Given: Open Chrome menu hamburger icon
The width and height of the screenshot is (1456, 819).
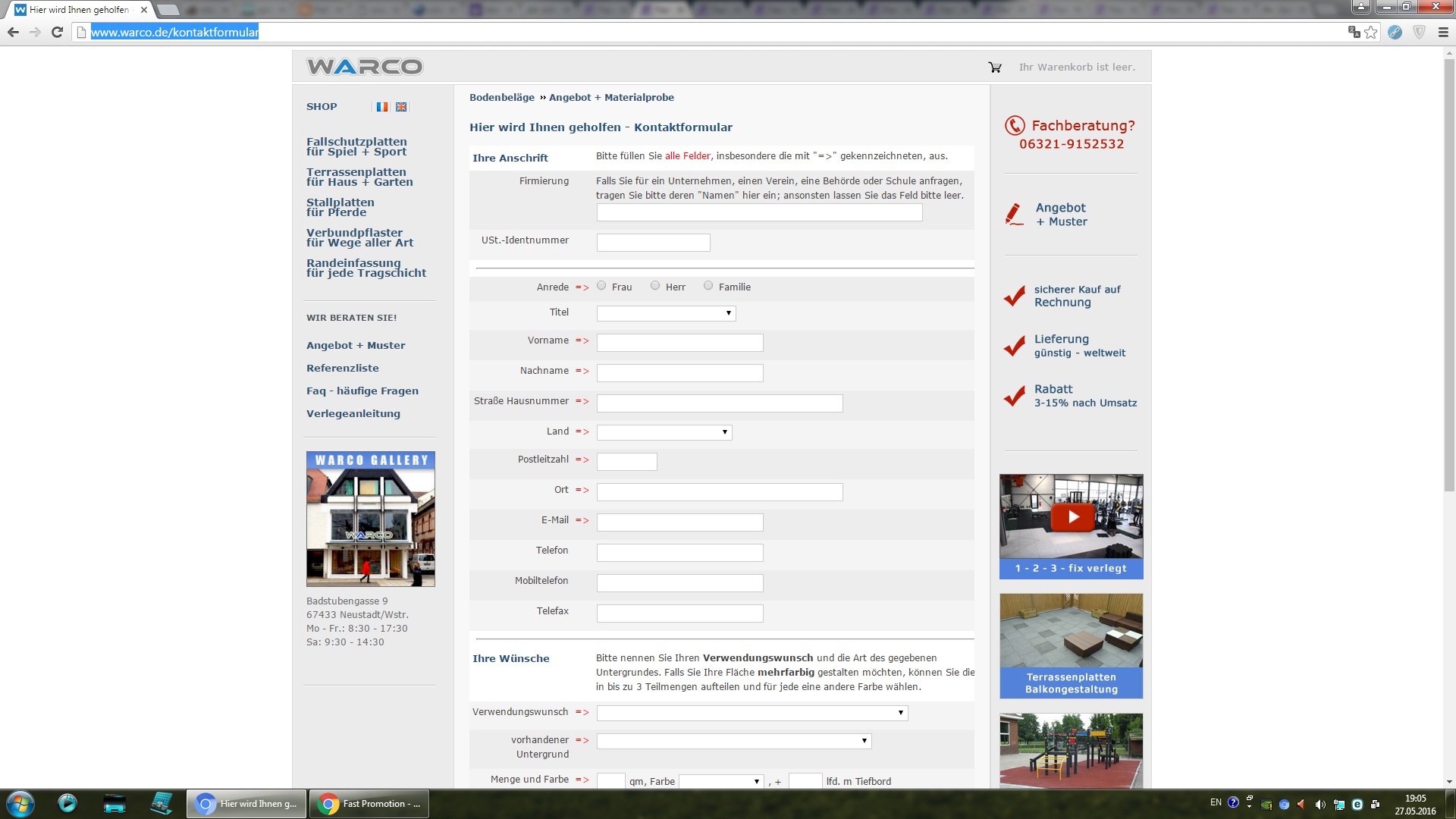Looking at the screenshot, I should pyautogui.click(x=1443, y=32).
